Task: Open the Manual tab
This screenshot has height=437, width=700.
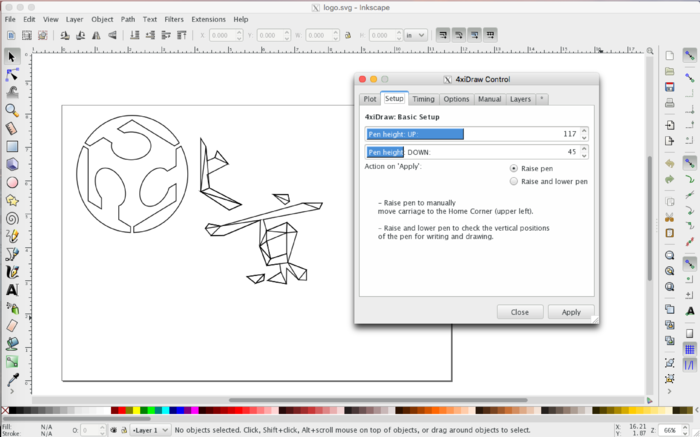Action: (x=490, y=99)
